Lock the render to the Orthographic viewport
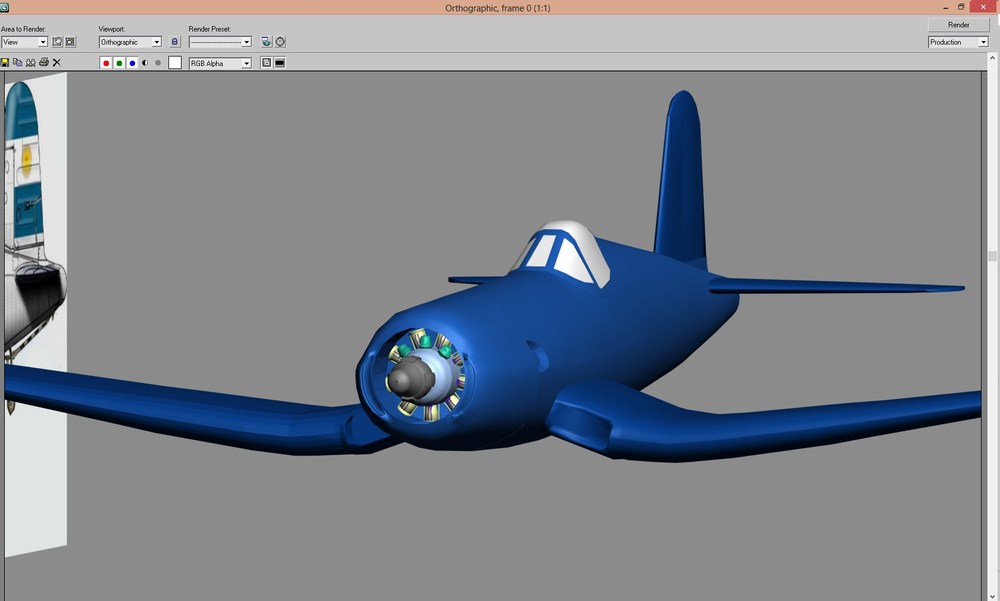This screenshot has height=601, width=1000. click(x=175, y=42)
